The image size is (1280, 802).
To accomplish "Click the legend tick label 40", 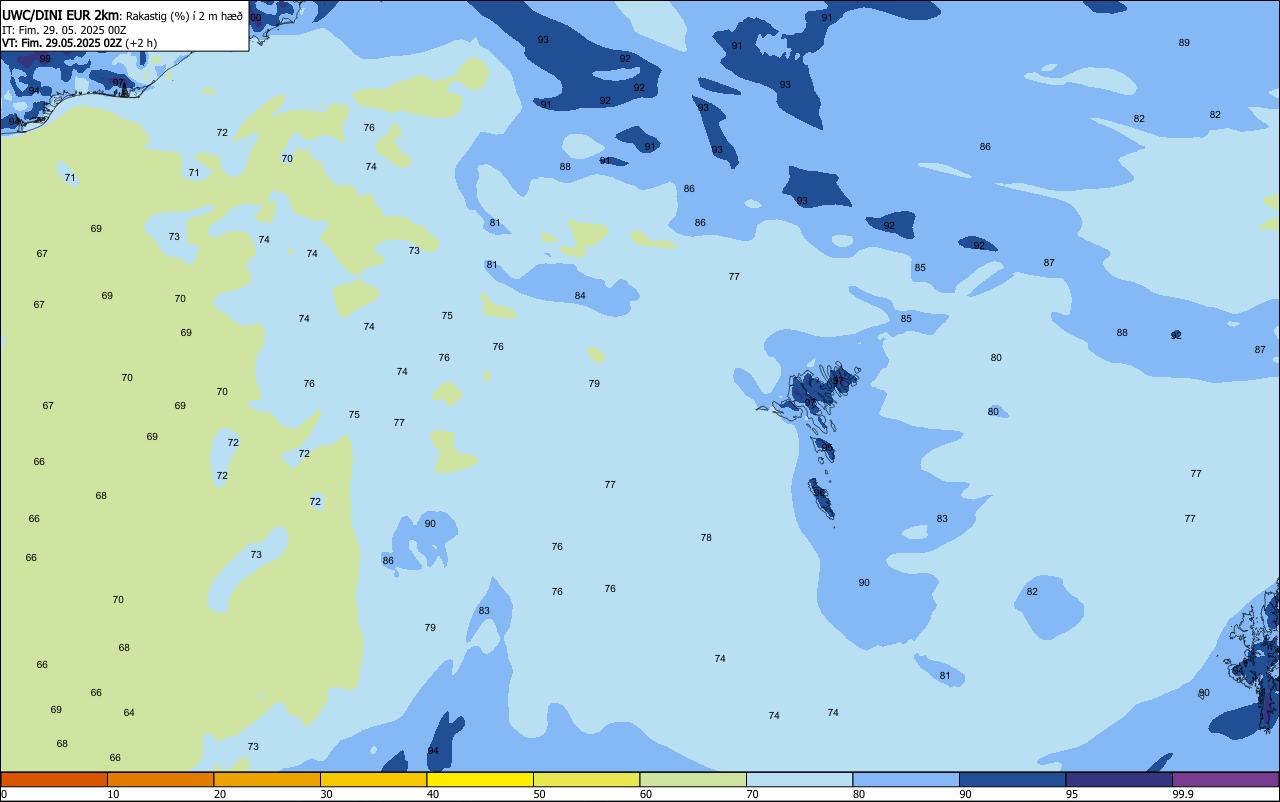I will tap(433, 794).
